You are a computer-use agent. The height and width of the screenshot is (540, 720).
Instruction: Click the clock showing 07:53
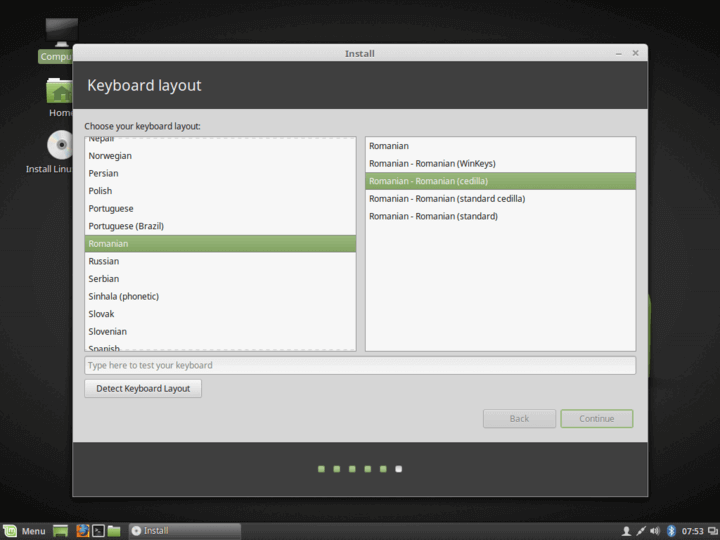pyautogui.click(x=694, y=531)
